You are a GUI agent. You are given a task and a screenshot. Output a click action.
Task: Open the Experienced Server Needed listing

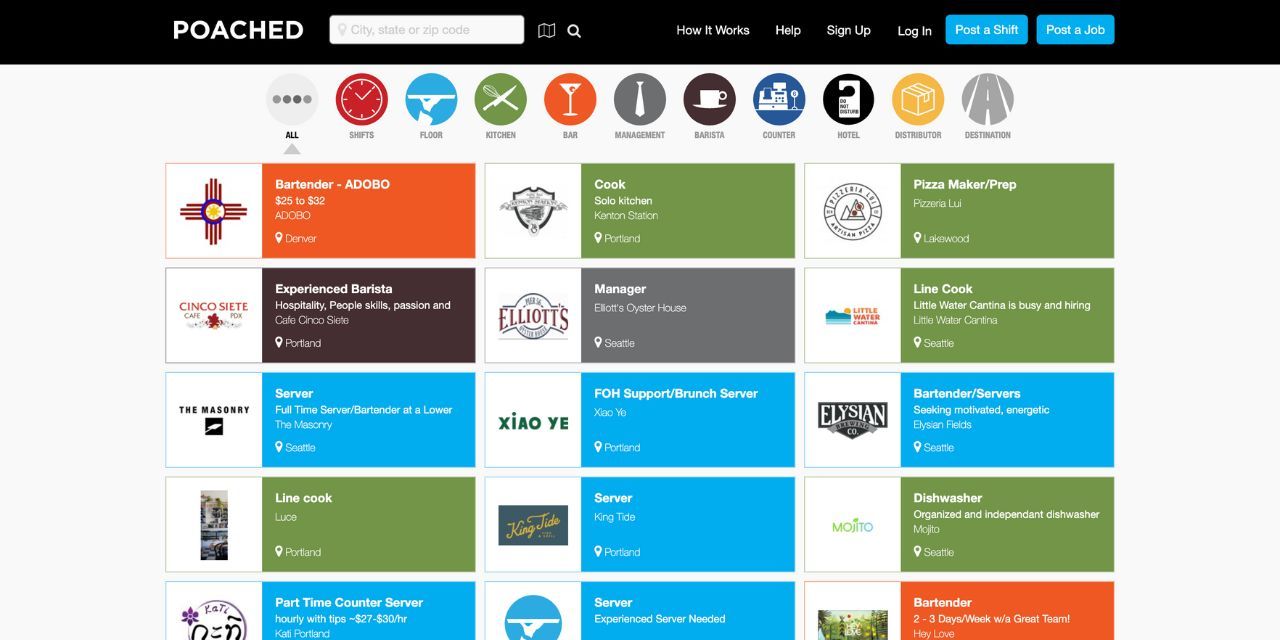640,611
